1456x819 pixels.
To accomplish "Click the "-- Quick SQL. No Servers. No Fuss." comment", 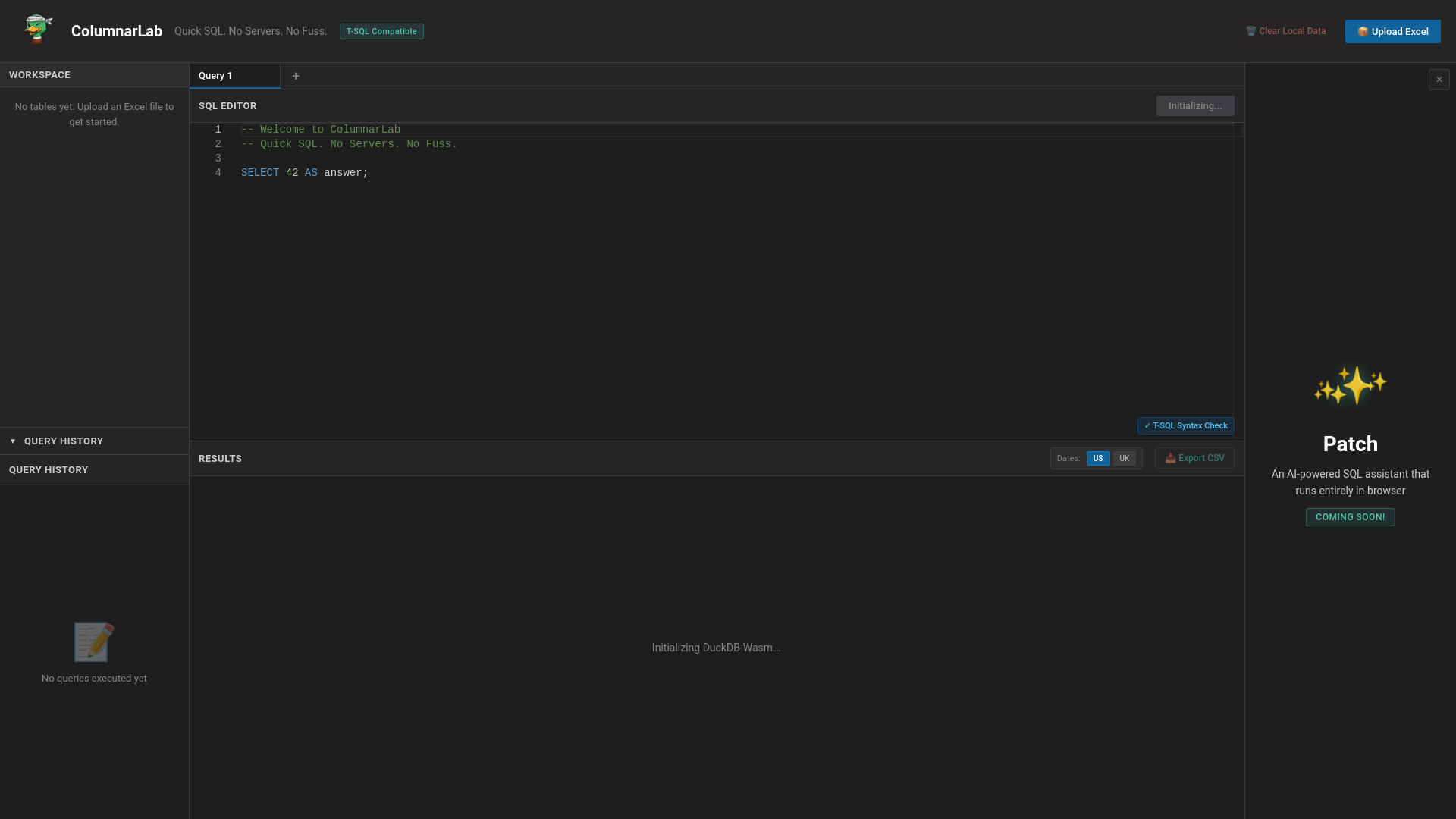I will point(349,144).
